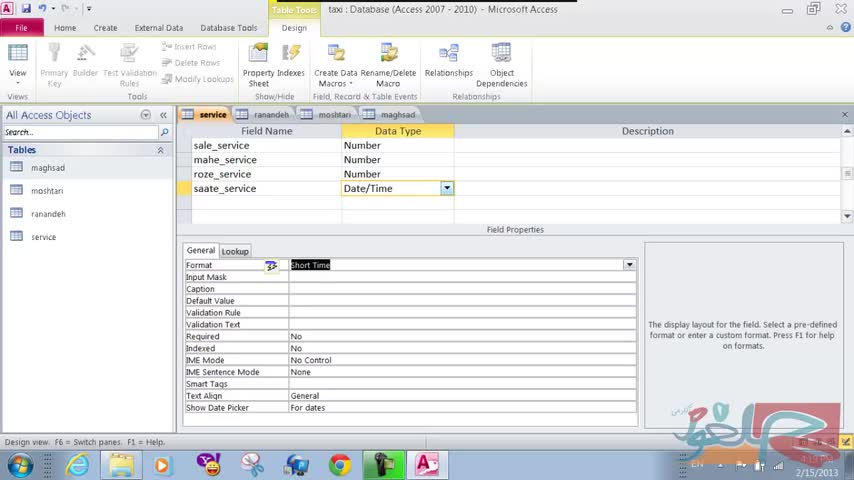Image resolution: width=854 pixels, height=480 pixels.
Task: Click the Undo icon in quick access toolbar
Action: (42, 9)
